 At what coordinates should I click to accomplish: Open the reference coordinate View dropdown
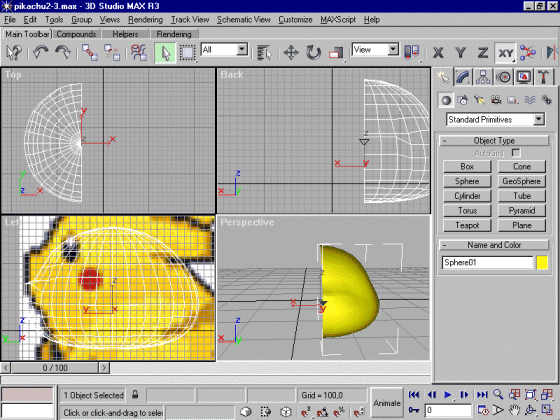coord(393,49)
